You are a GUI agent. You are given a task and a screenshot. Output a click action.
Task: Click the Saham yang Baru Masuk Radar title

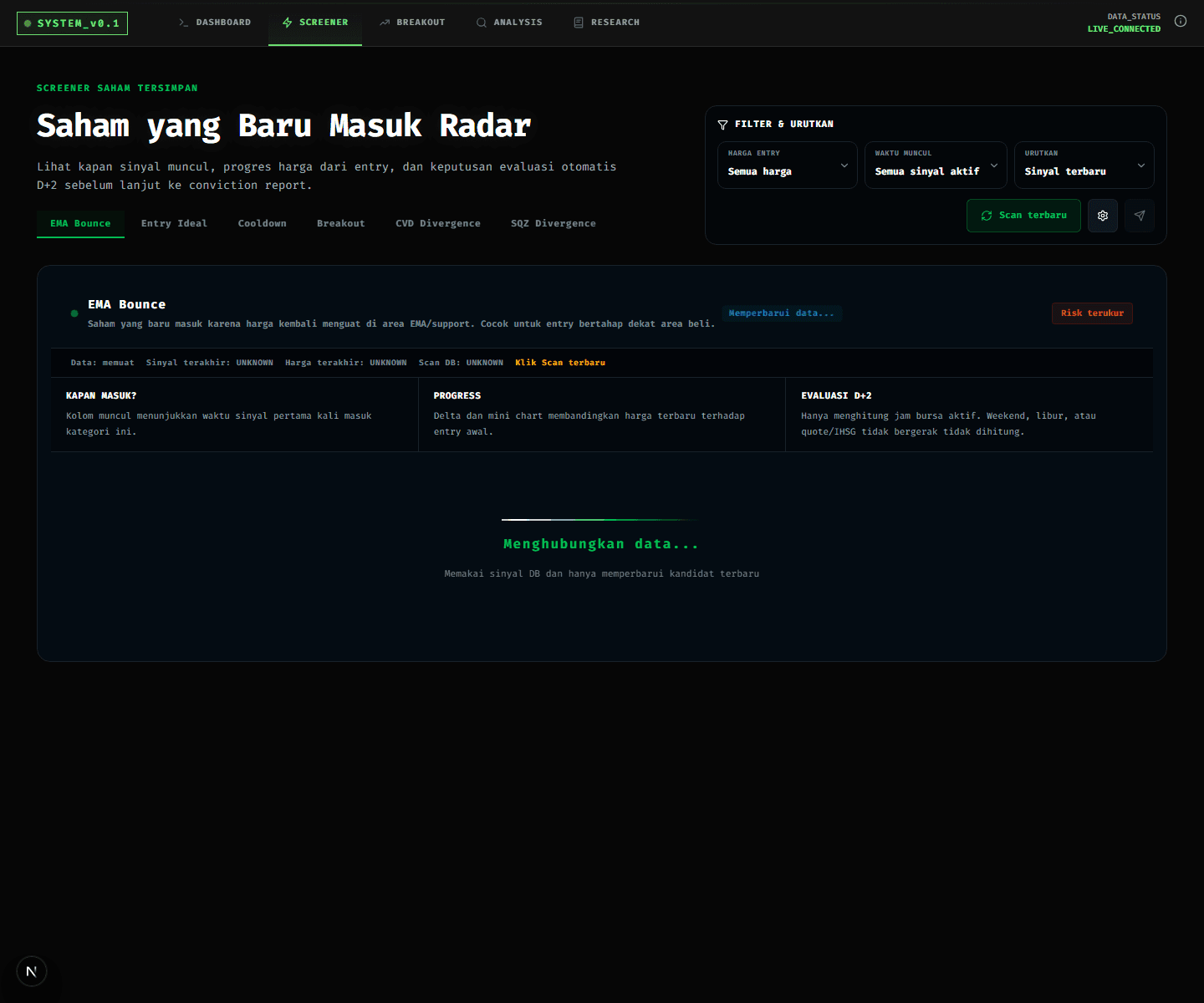(x=283, y=126)
